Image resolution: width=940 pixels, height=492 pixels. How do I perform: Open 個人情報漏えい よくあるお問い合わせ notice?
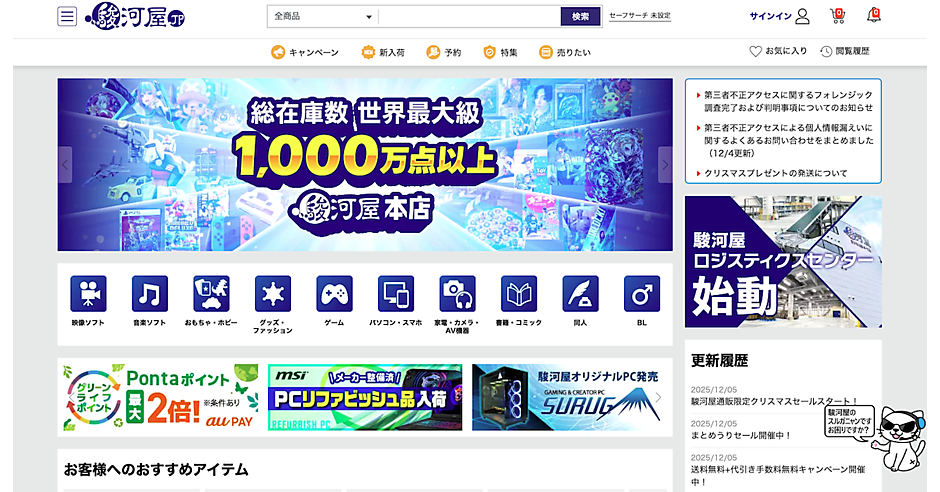point(788,140)
